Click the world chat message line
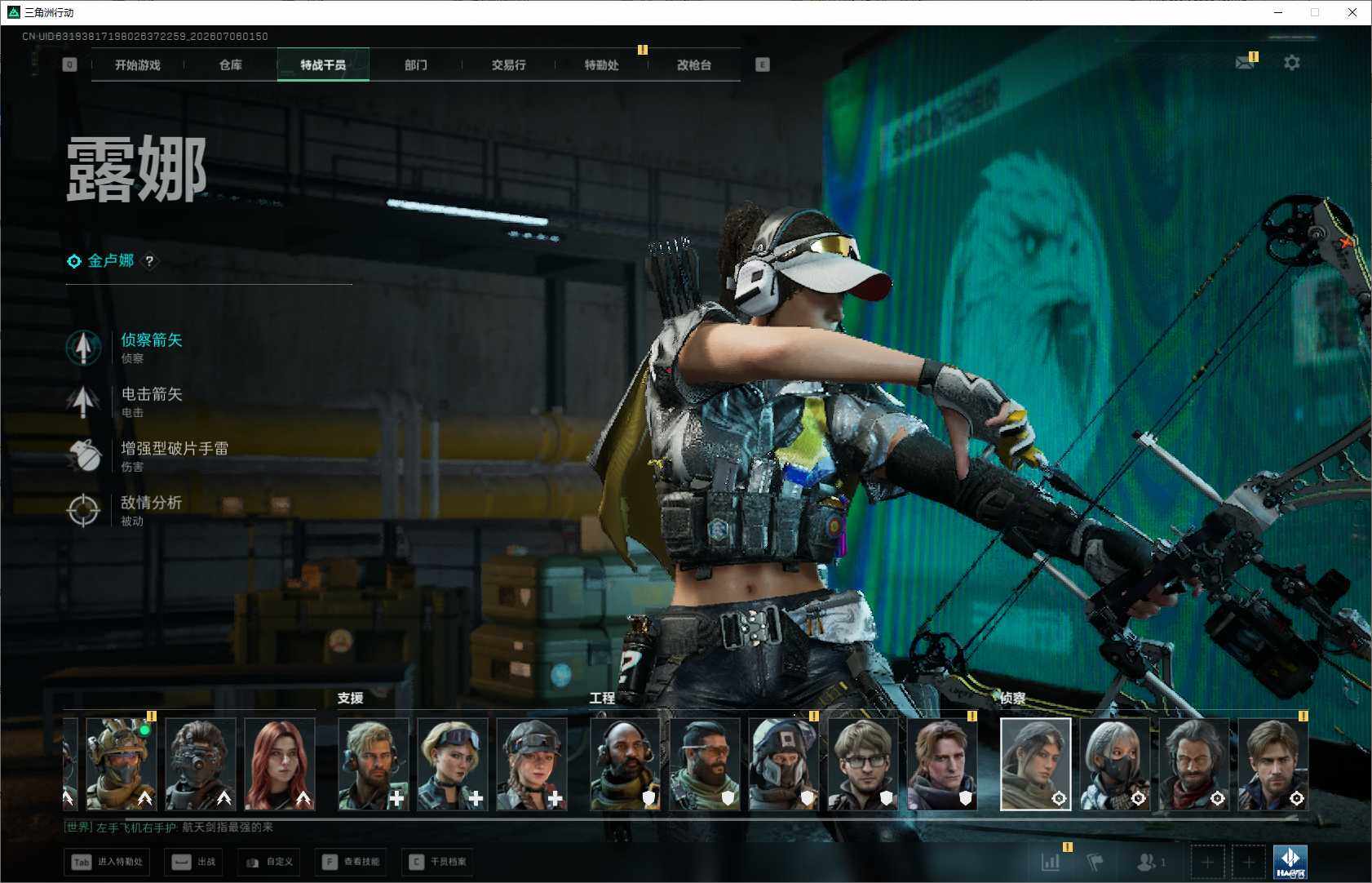This screenshot has height=883, width=1372. pos(169,828)
